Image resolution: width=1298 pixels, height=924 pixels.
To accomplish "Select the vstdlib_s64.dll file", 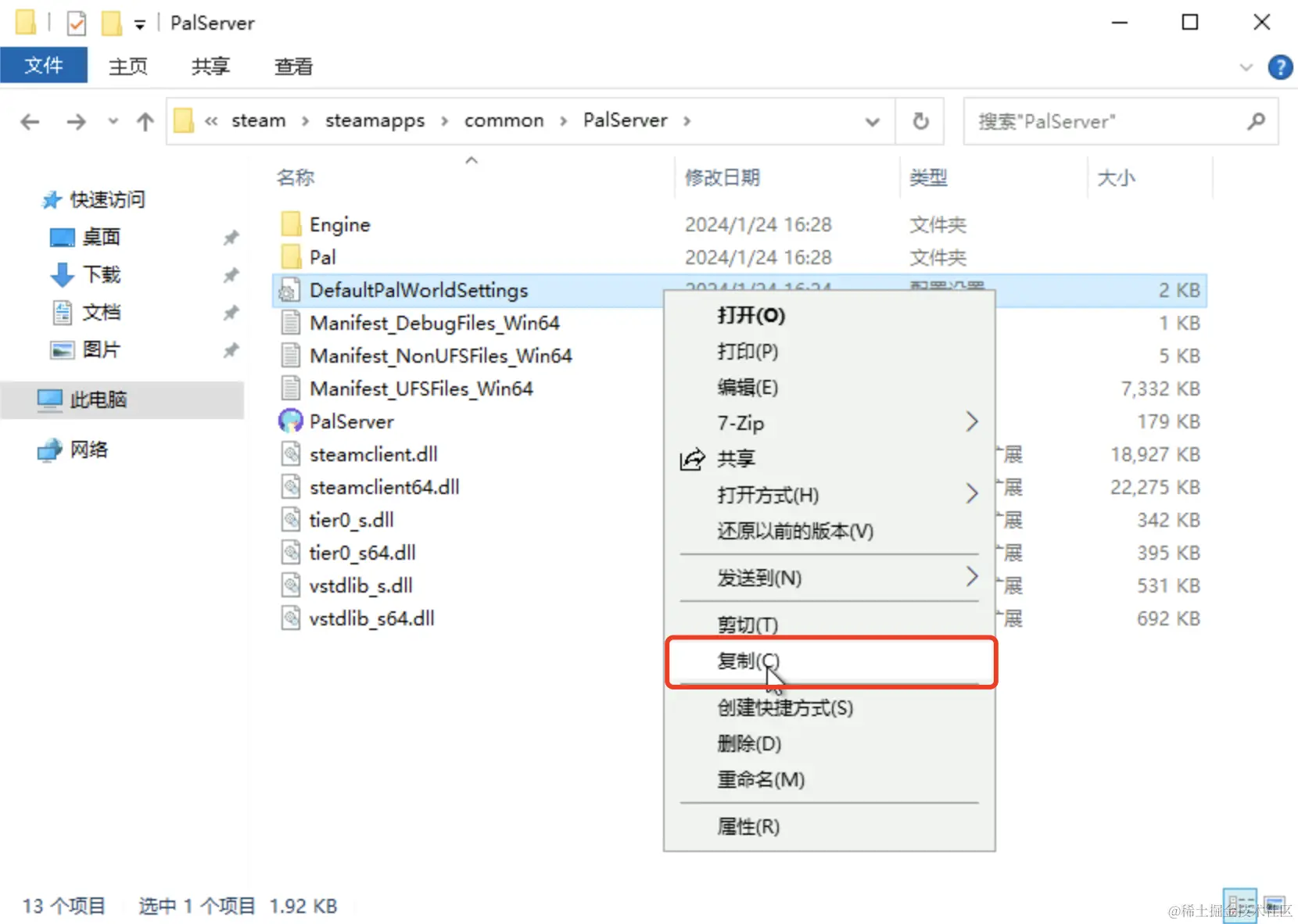I will click(371, 618).
